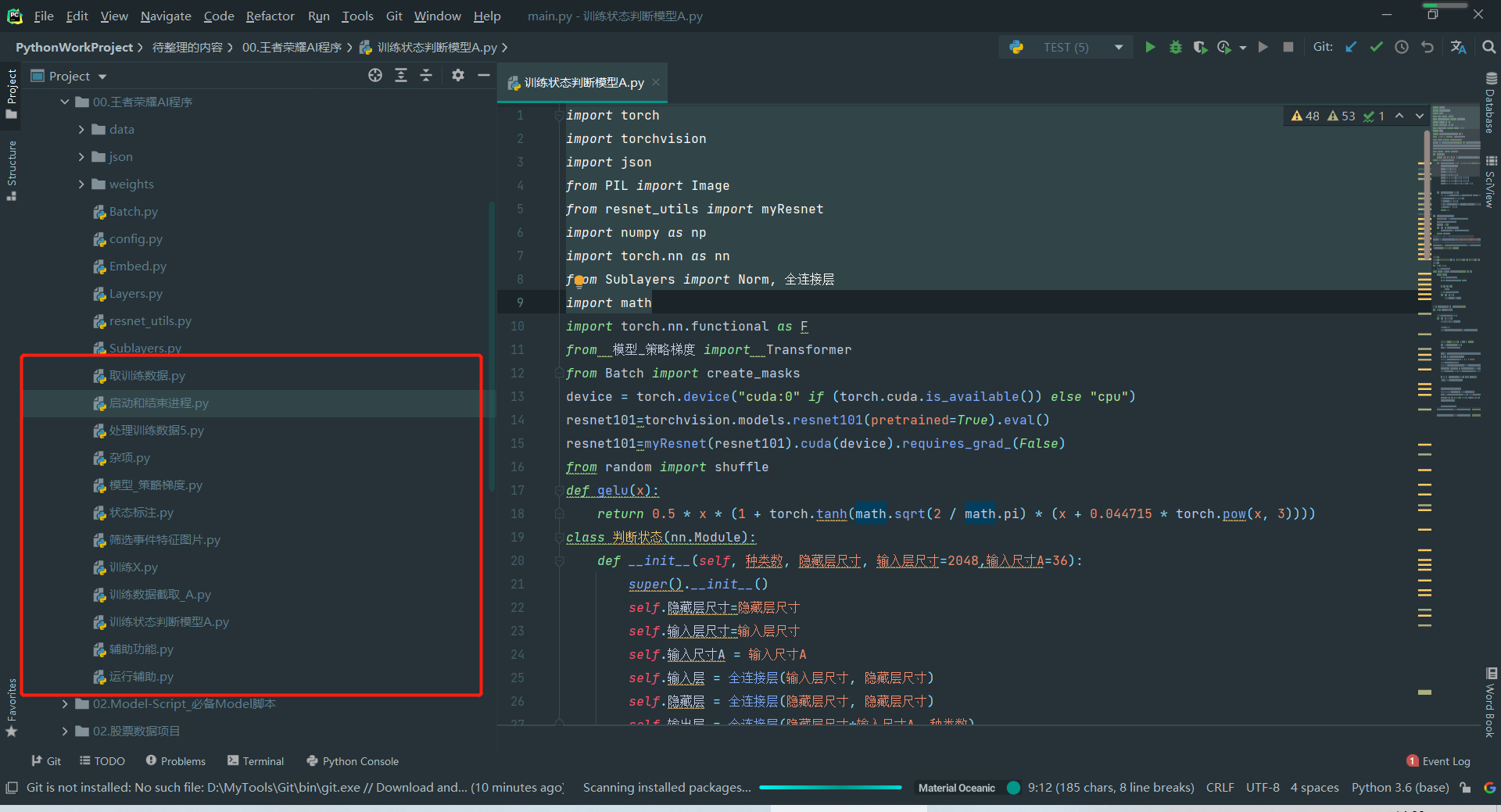Toggle the Project tool window tab
The height and width of the screenshot is (812, 1501).
[11, 94]
